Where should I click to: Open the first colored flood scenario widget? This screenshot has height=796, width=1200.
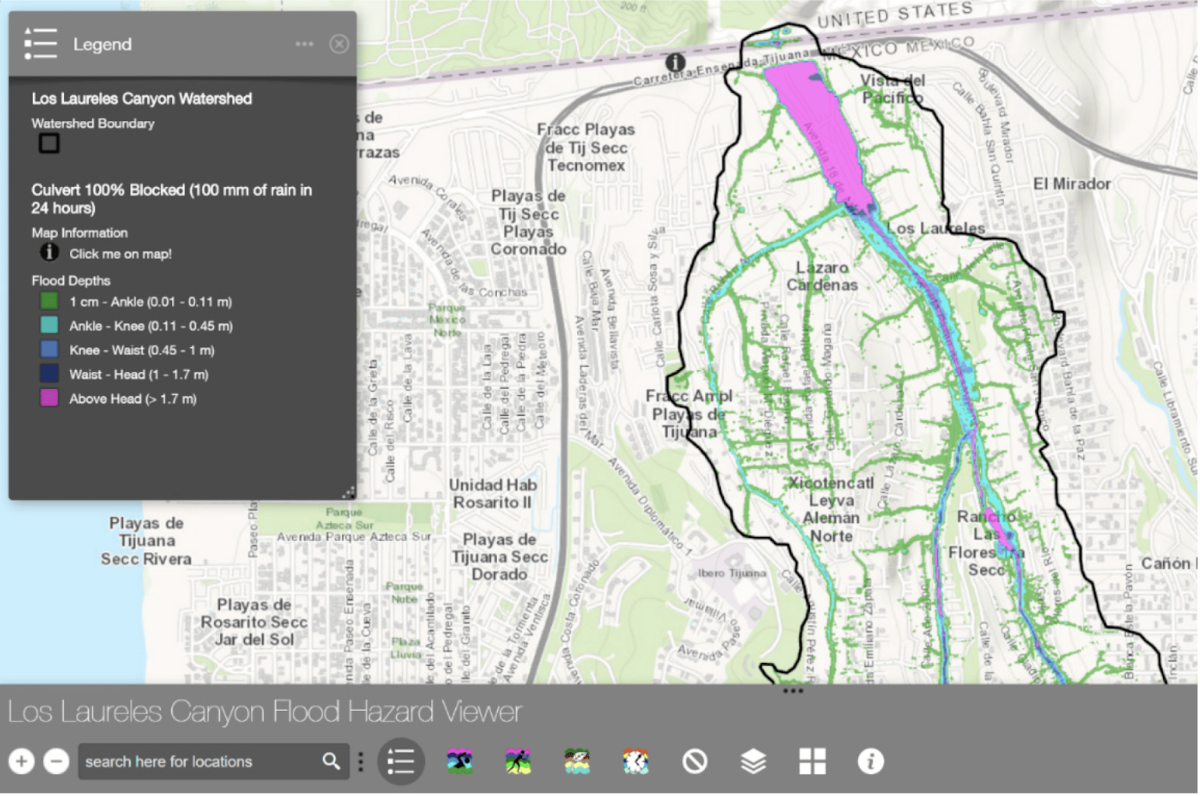[x=460, y=762]
